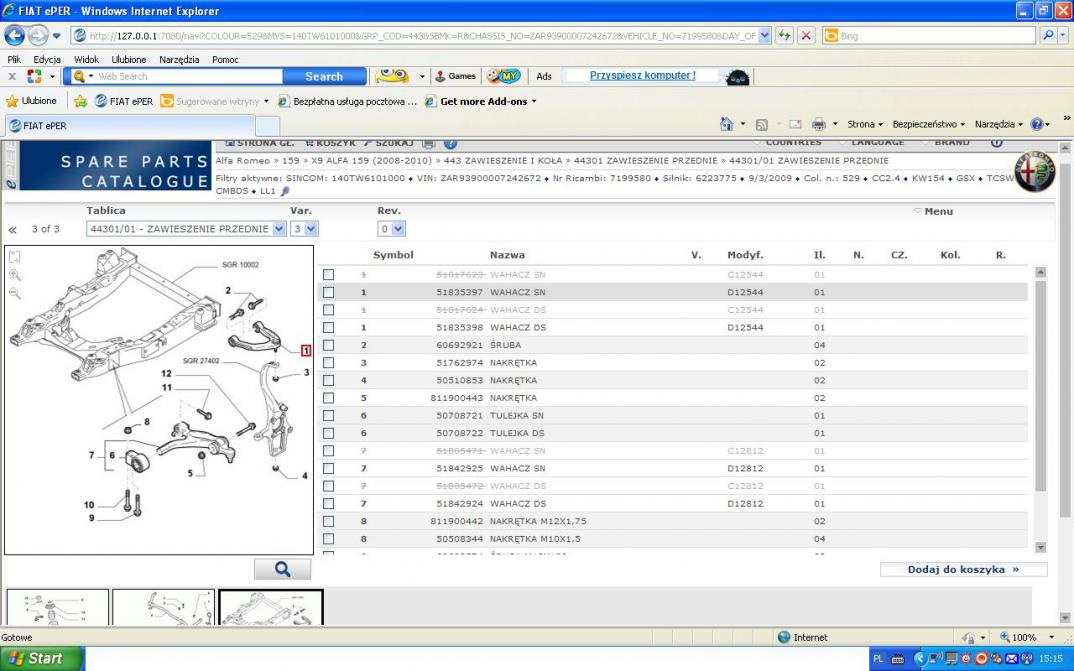Open the Pomoc menu
1074x671 pixels.
(x=225, y=60)
